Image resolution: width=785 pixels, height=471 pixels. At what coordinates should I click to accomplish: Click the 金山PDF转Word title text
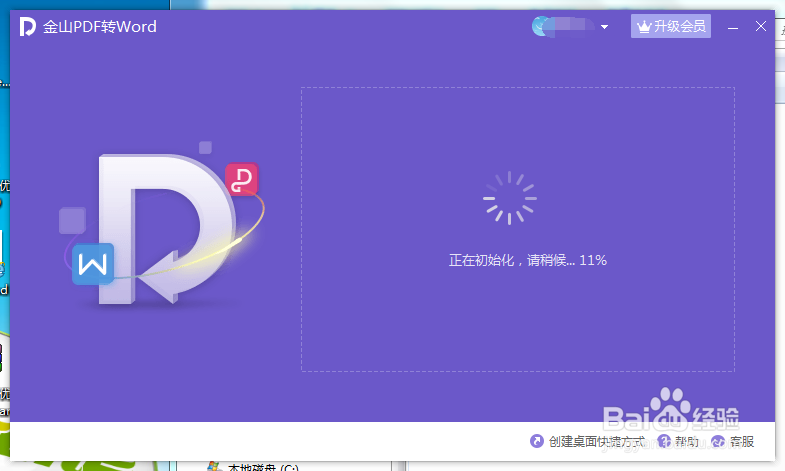[x=100, y=27]
